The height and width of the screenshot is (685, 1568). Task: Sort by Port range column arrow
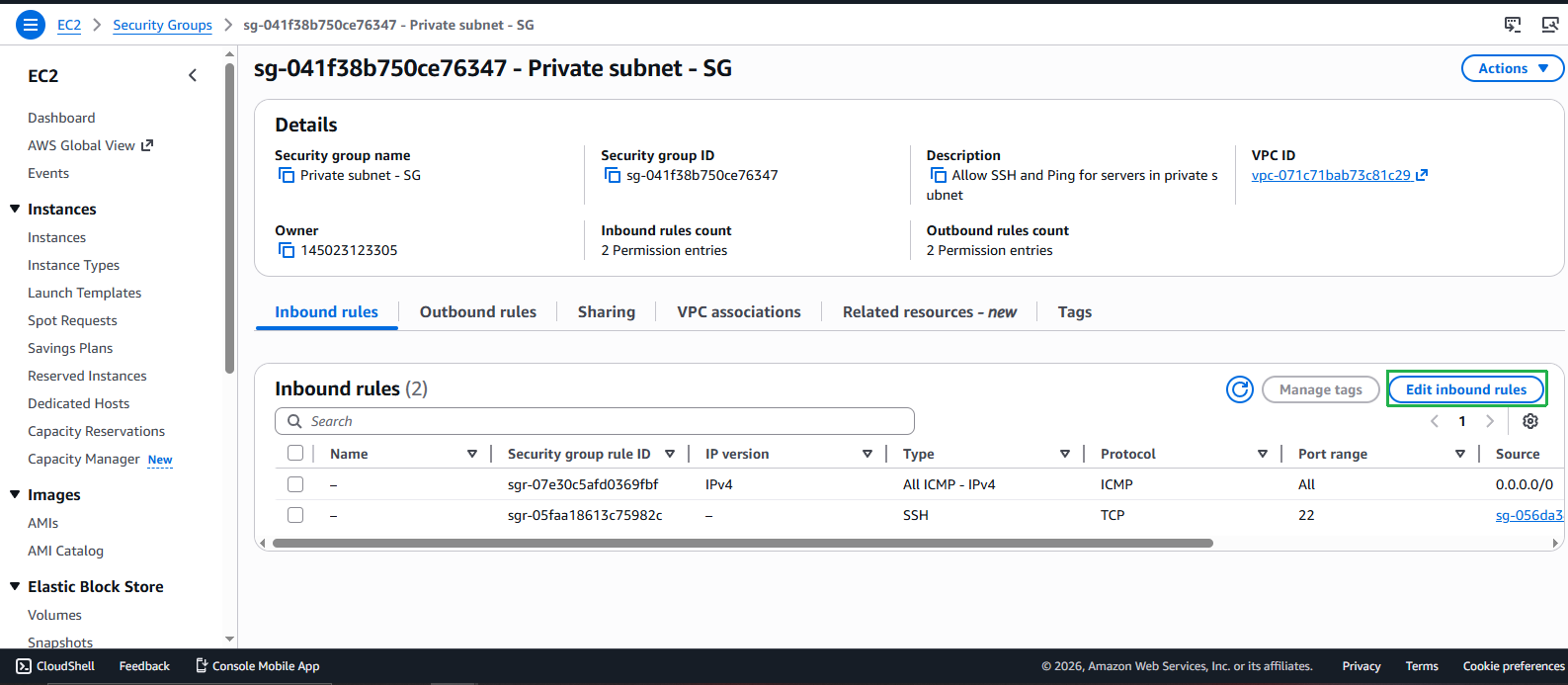(x=1460, y=454)
